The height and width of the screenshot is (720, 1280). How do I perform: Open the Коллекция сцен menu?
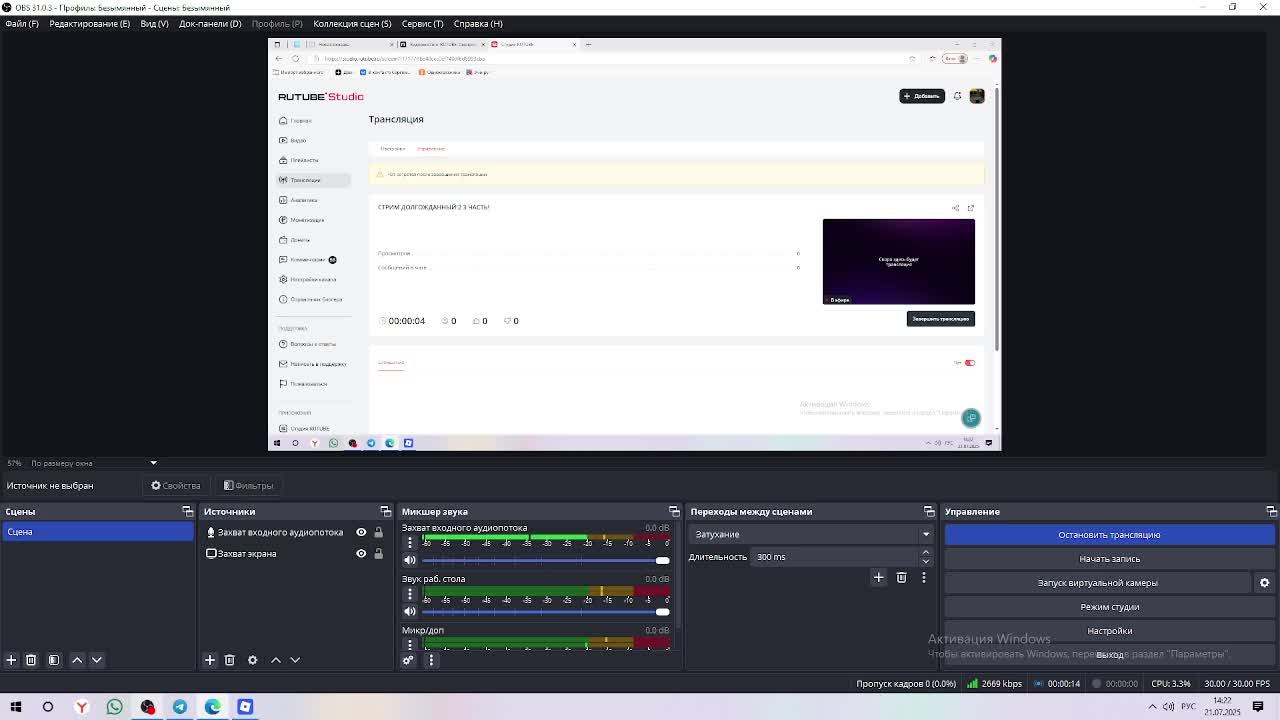(352, 23)
